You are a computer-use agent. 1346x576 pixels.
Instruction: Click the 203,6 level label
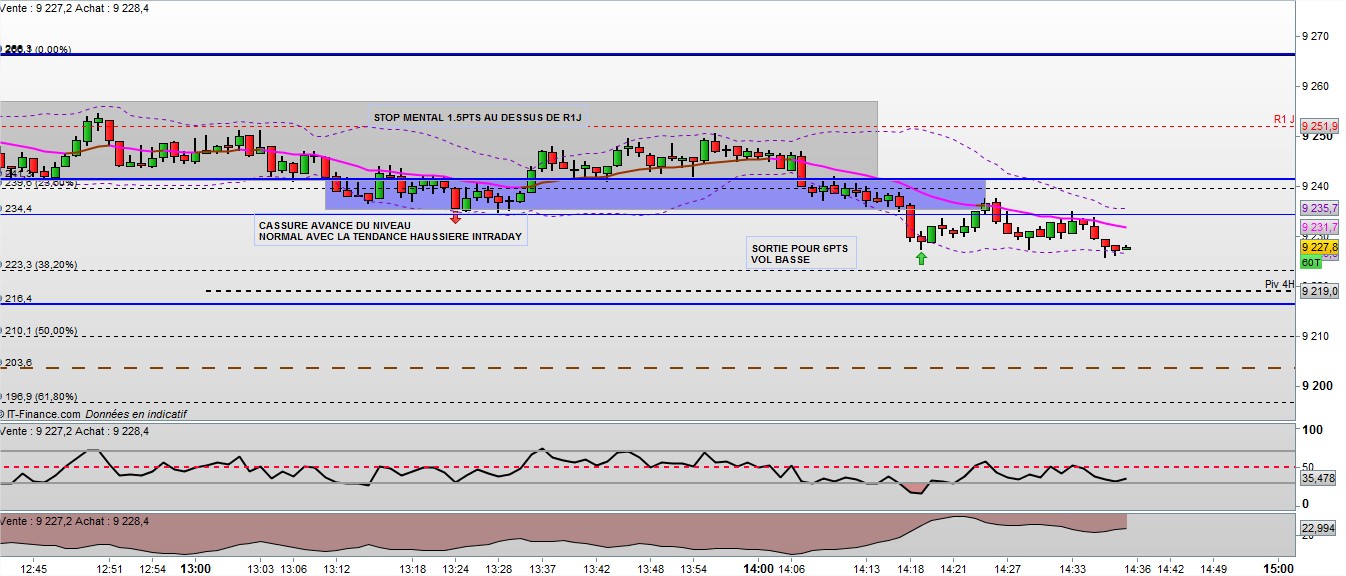(x=17, y=363)
